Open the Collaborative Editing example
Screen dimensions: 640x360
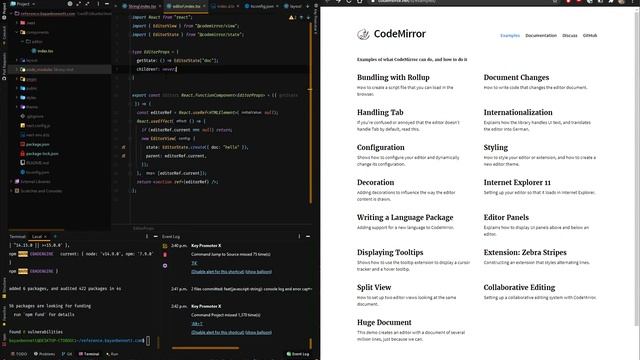(x=519, y=287)
